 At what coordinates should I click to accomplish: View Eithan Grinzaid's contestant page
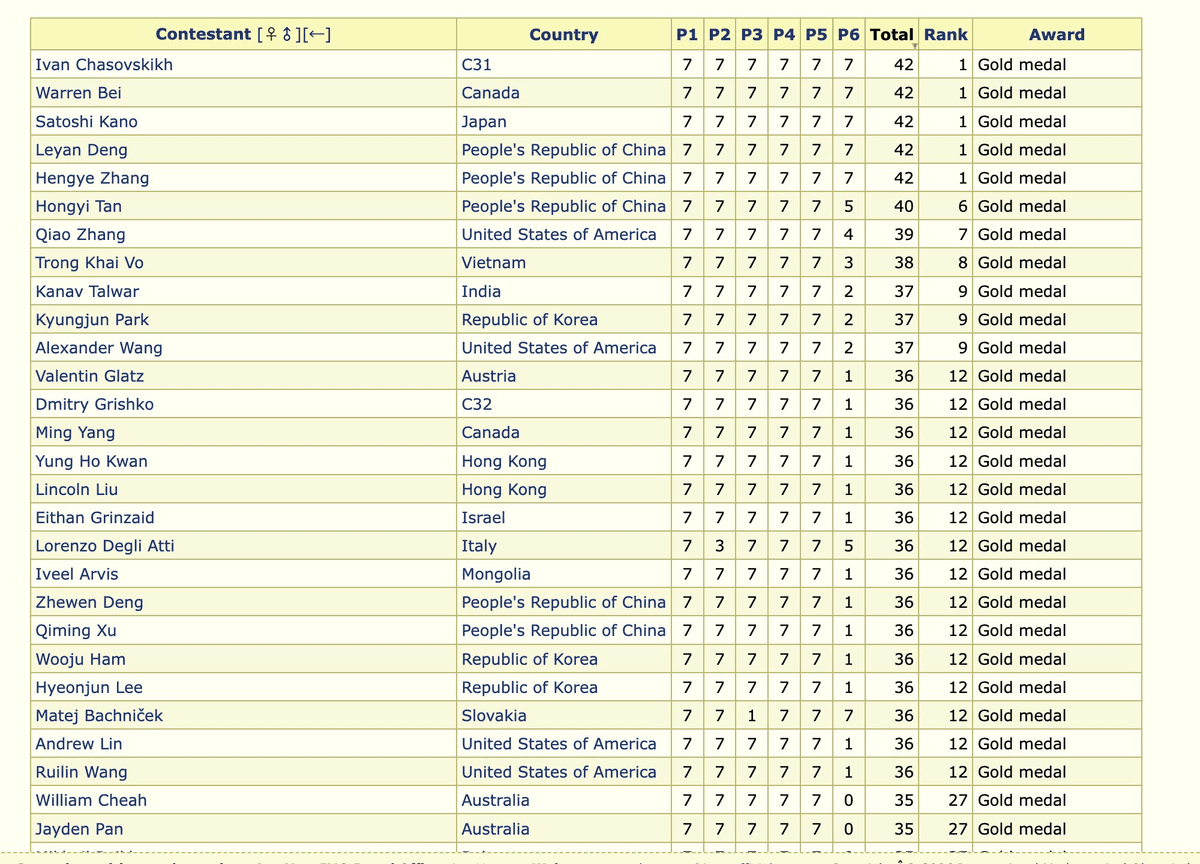(95, 518)
